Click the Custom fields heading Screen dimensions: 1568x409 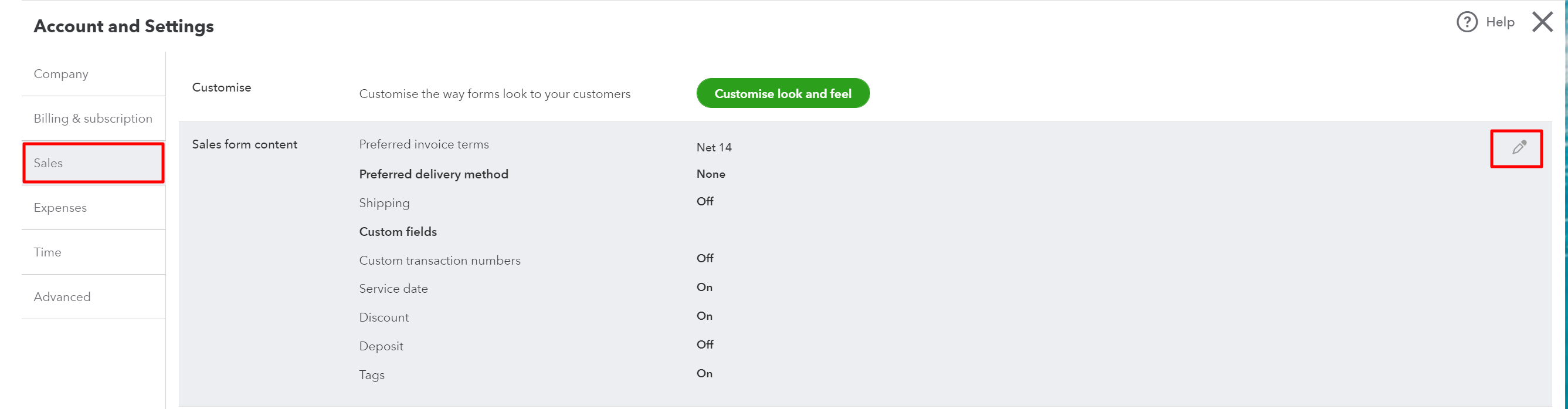398,232
